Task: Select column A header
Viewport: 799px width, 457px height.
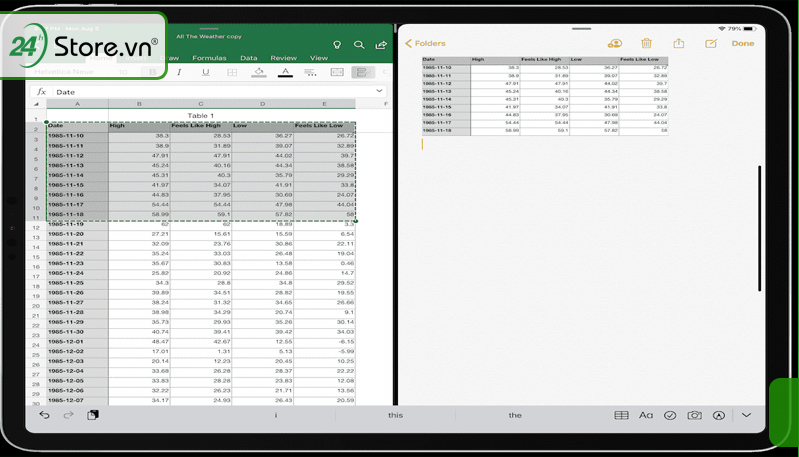Action: point(77,104)
